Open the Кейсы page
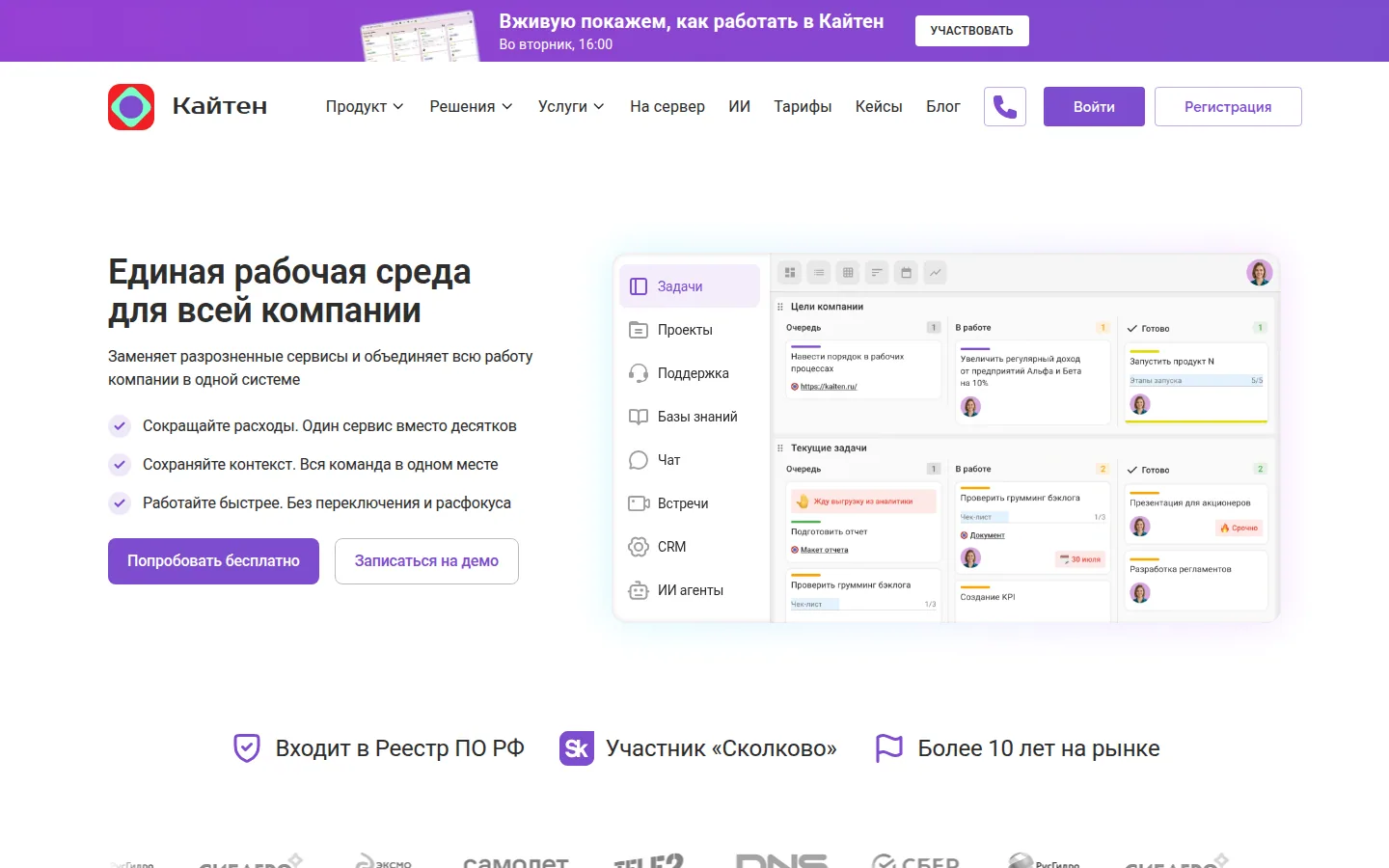This screenshot has width=1389, height=868. pos(879,107)
